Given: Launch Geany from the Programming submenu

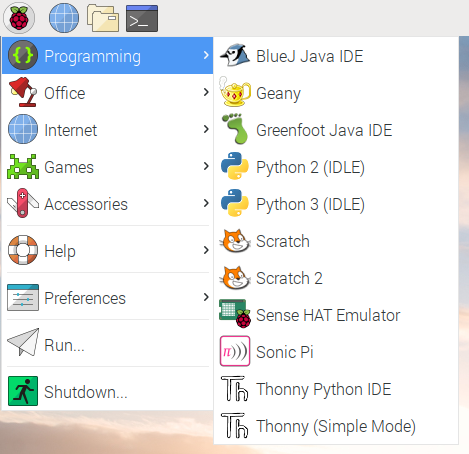Looking at the screenshot, I should (336, 92).
